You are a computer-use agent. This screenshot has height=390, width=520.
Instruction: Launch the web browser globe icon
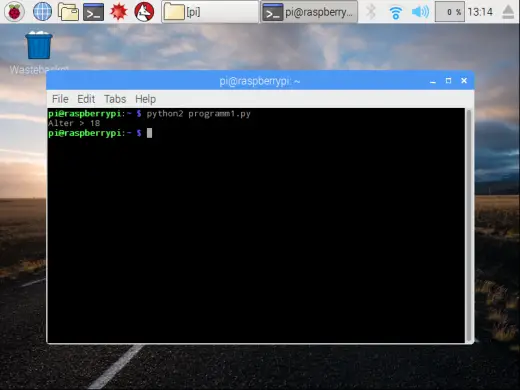pyautogui.click(x=43, y=12)
